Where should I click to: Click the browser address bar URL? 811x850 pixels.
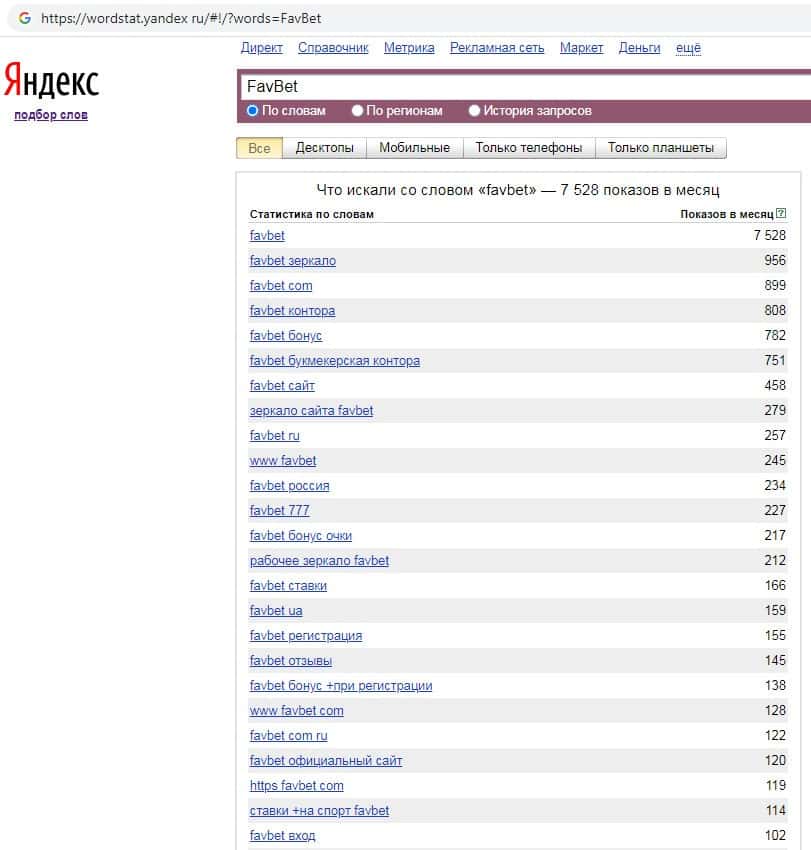click(181, 18)
